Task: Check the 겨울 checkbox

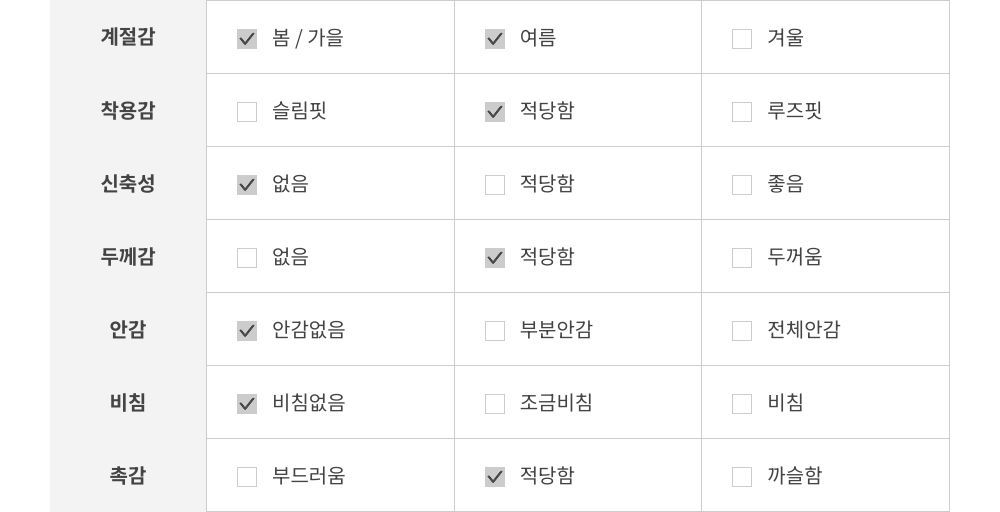Action: point(742,39)
